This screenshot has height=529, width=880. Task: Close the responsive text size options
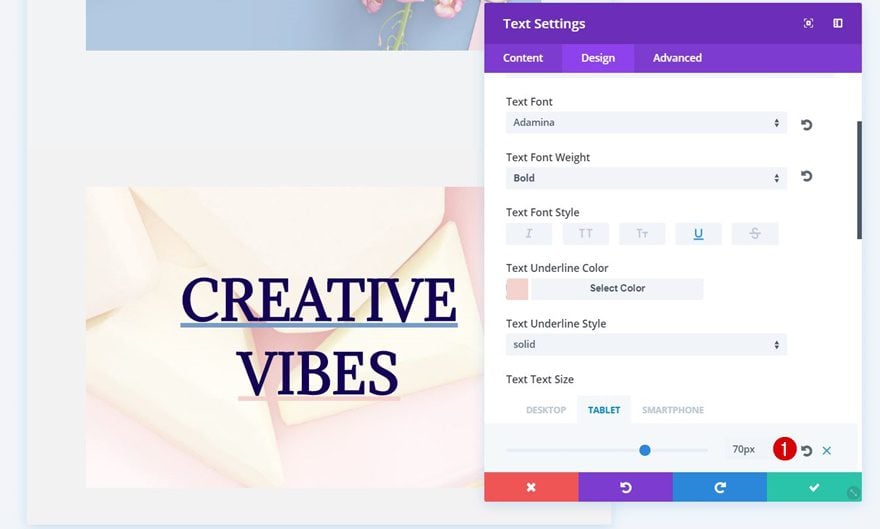point(827,450)
